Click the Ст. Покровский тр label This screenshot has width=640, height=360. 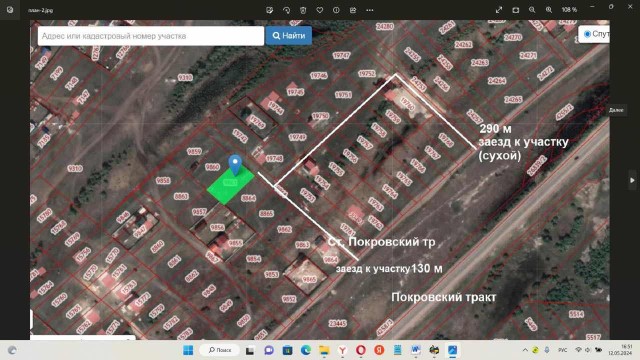(382, 242)
